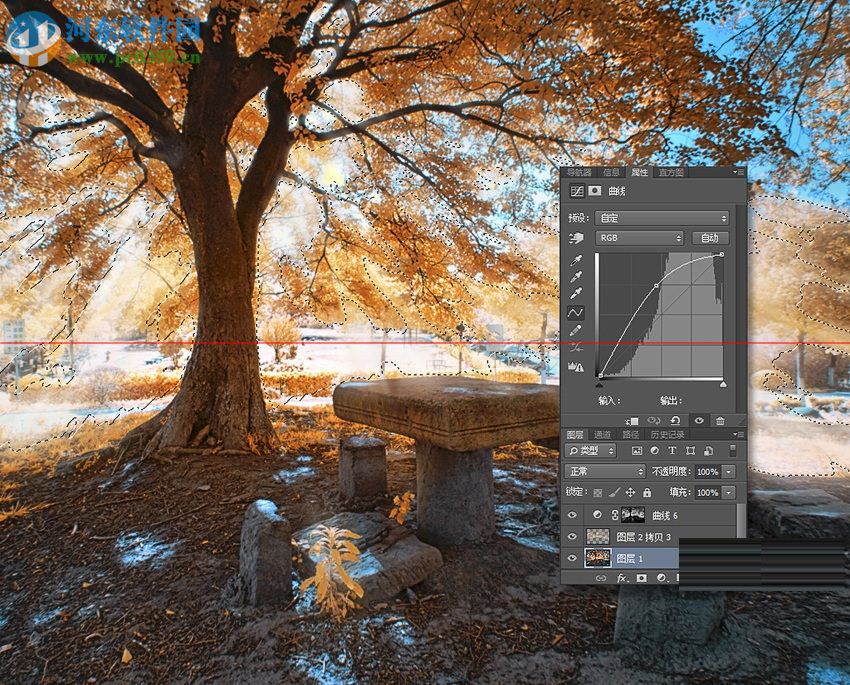Activate the on-image targeted adjustment hand tool
Image resolution: width=850 pixels, height=685 pixels.
tap(576, 238)
